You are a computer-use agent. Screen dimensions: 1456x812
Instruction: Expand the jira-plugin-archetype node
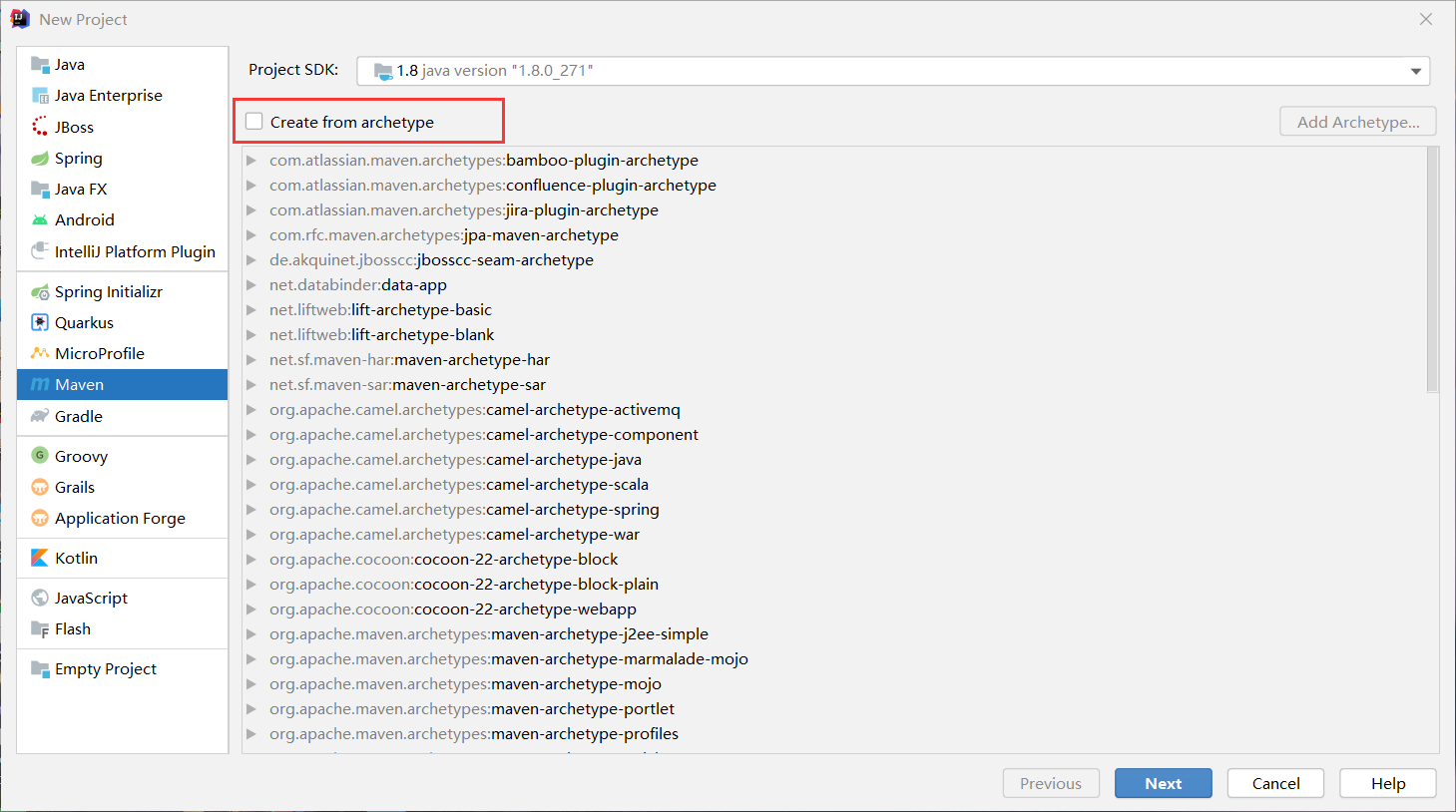pos(251,209)
